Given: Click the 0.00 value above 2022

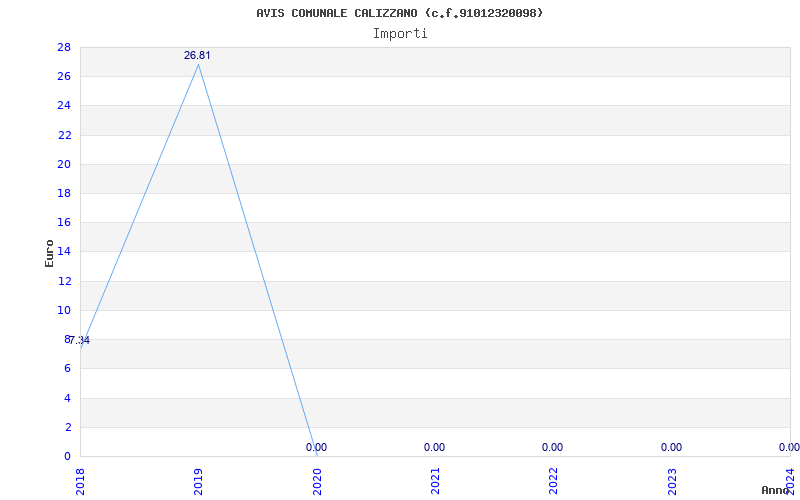Looking at the screenshot, I should click(x=553, y=447).
